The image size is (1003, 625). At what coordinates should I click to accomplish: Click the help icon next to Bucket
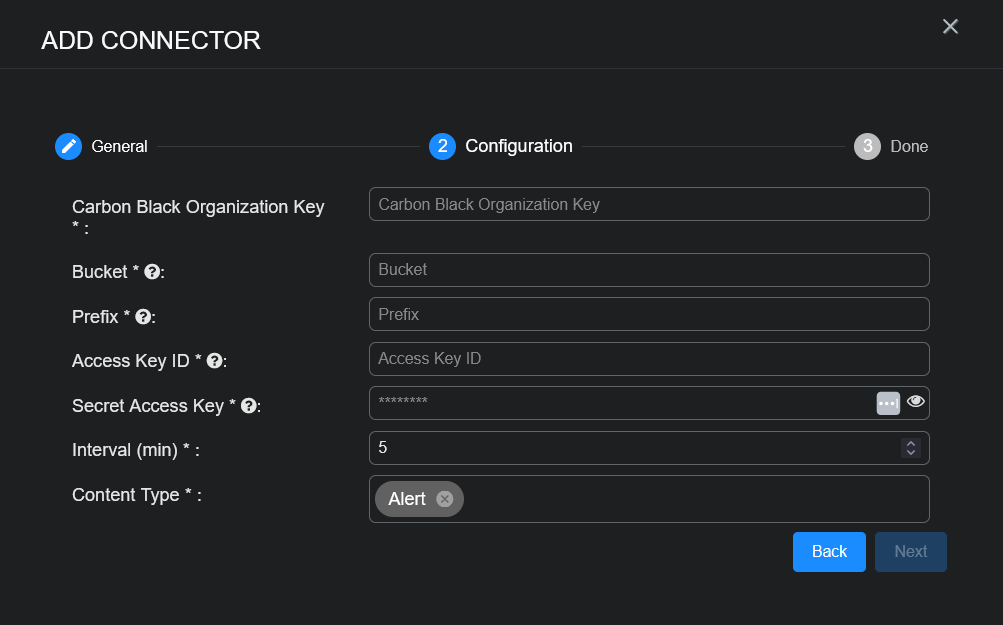(x=152, y=272)
